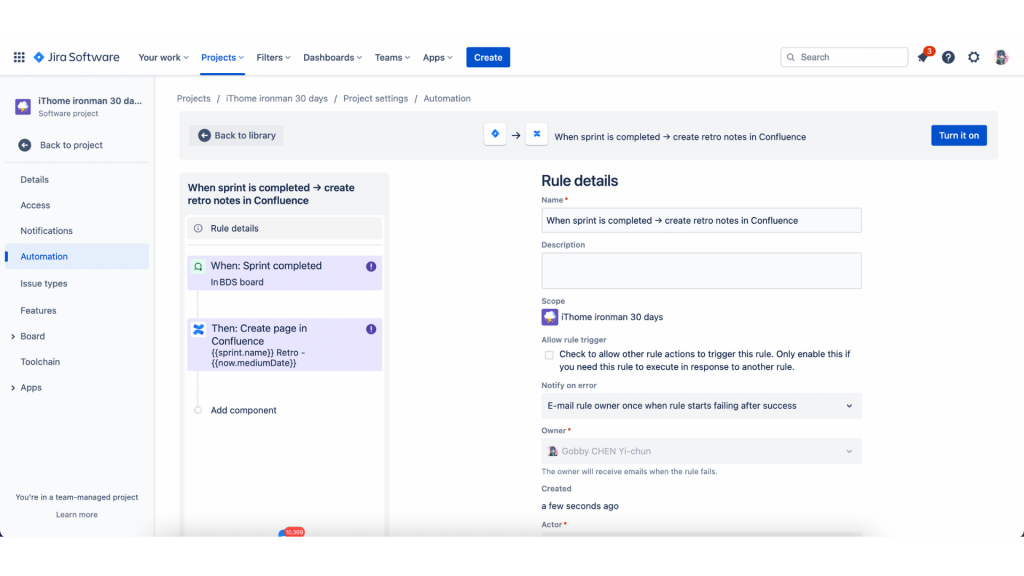1024x576 pixels.
Task: Click the Confluence icon on Create page step
Action: coord(198,329)
